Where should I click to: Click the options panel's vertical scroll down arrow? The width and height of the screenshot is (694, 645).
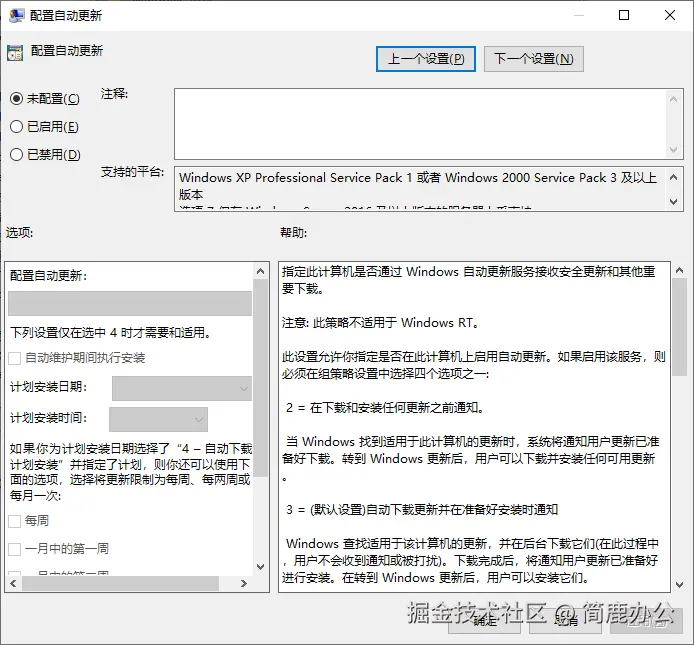coord(261,567)
